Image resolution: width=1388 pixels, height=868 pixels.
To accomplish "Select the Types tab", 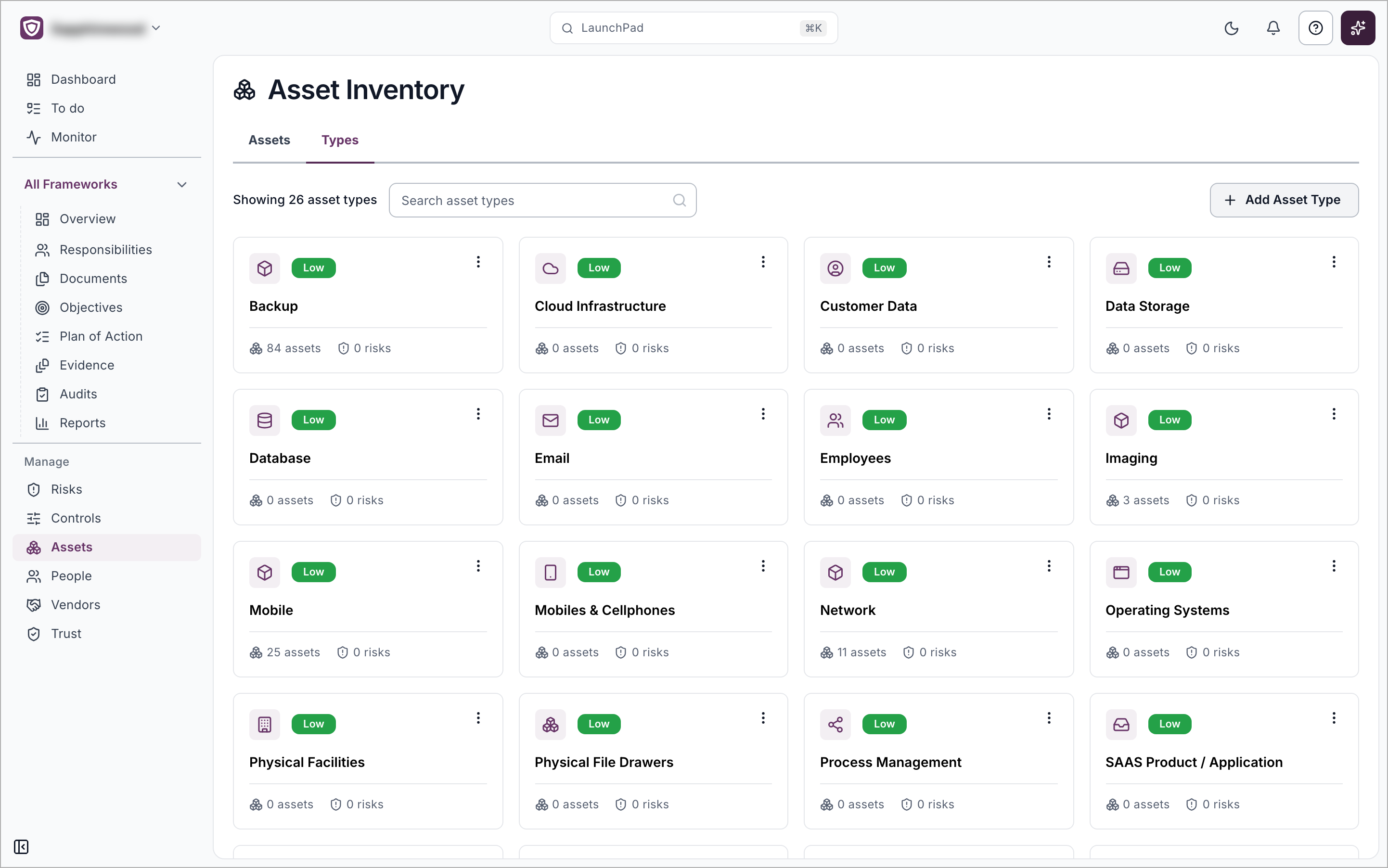I will click(x=340, y=140).
